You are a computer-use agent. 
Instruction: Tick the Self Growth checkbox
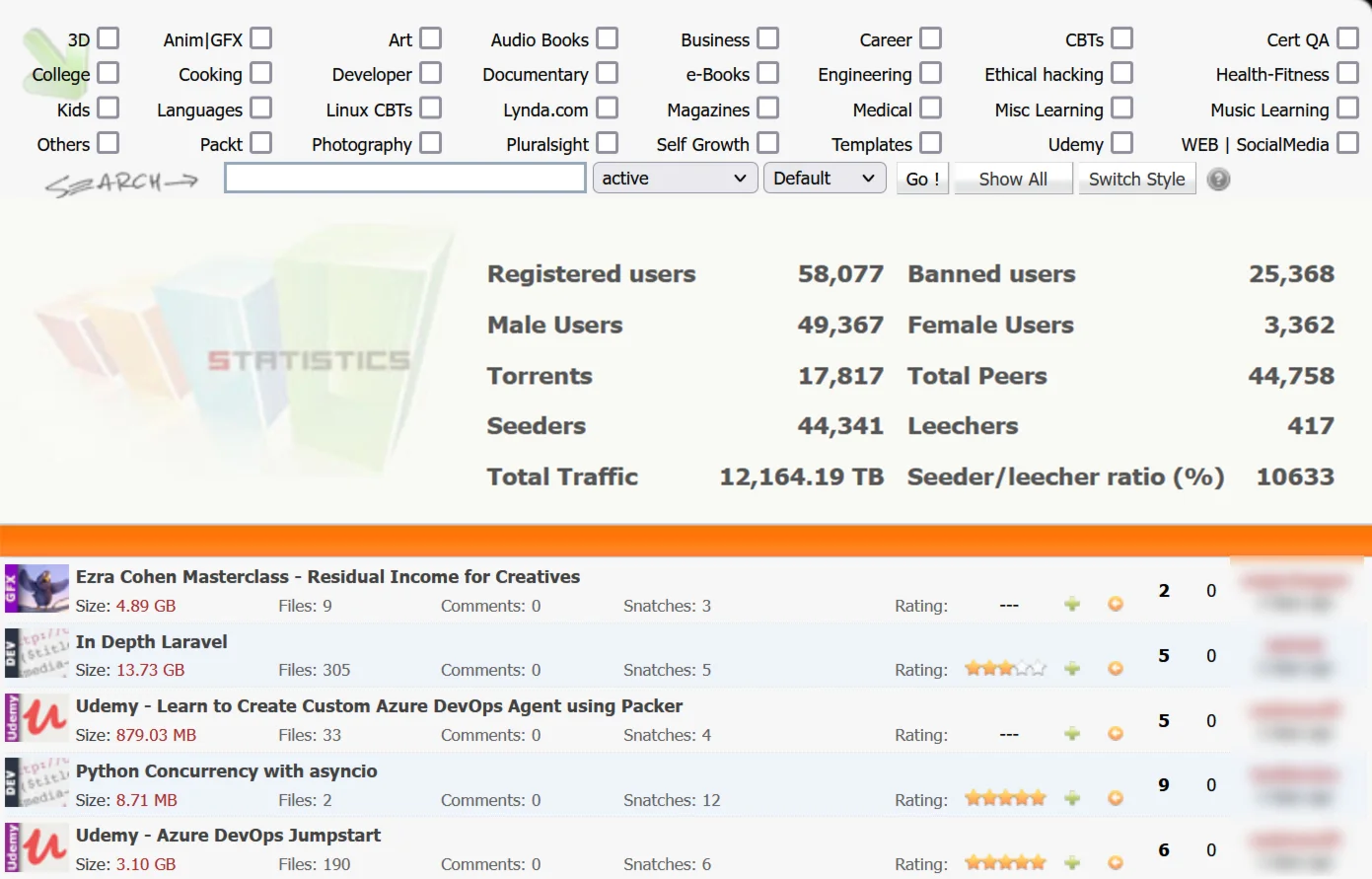pos(768,143)
